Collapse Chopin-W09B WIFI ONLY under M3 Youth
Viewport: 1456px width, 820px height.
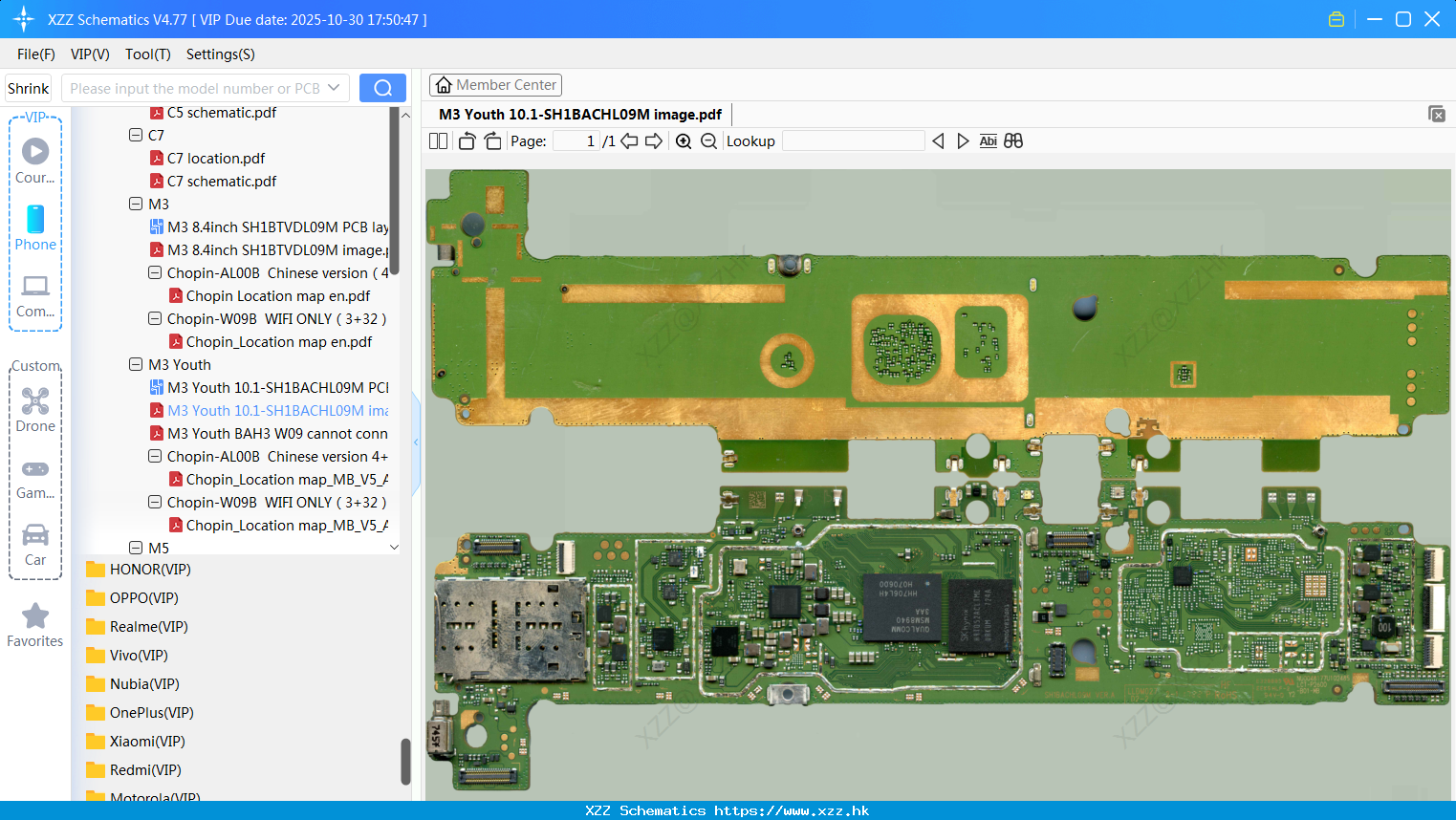(155, 502)
